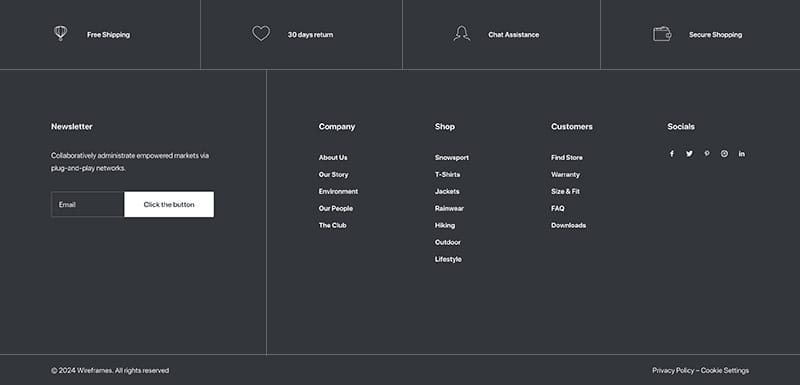800x385 pixels.
Task: Click the Newsletter heading
Action: click(x=72, y=126)
